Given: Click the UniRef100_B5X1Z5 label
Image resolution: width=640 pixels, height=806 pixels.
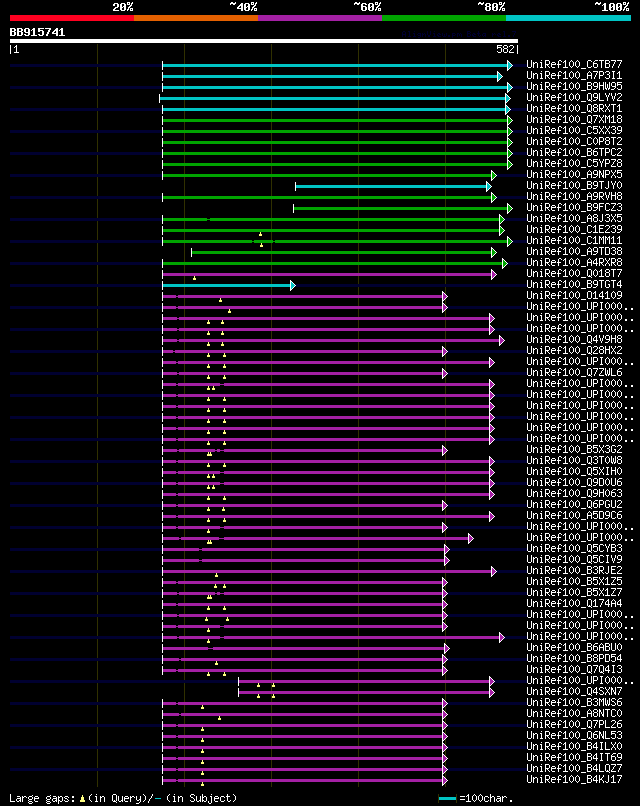Looking at the screenshot, I should 574,581.
